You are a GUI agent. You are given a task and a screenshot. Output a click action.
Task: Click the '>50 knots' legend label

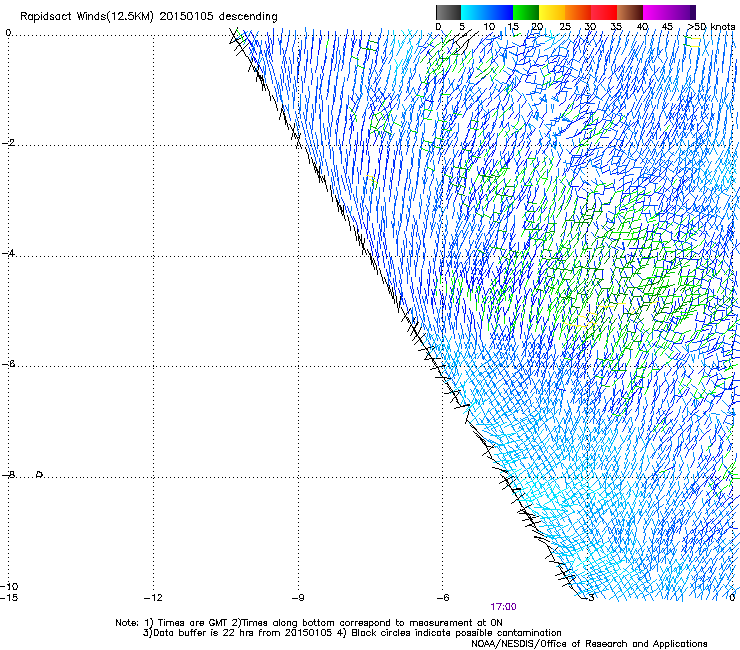[x=712, y=27]
